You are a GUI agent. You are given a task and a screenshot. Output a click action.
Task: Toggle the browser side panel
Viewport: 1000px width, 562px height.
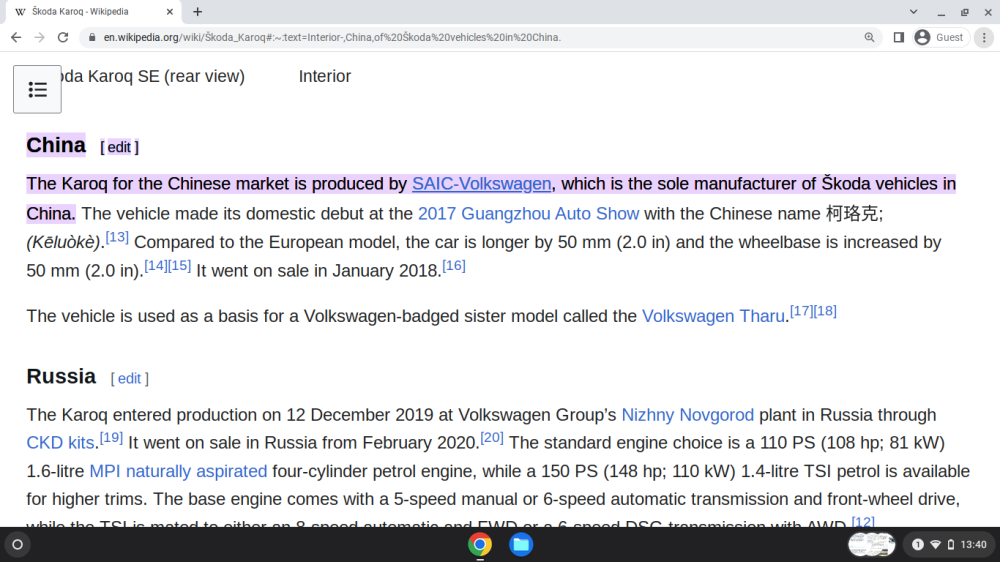pos(899,38)
